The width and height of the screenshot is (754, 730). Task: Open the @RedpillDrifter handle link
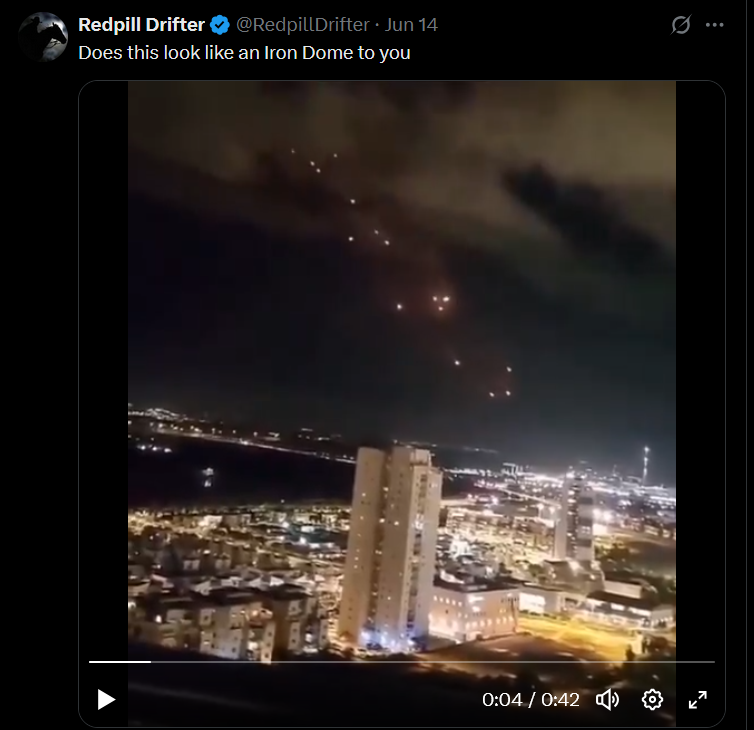coord(302,25)
